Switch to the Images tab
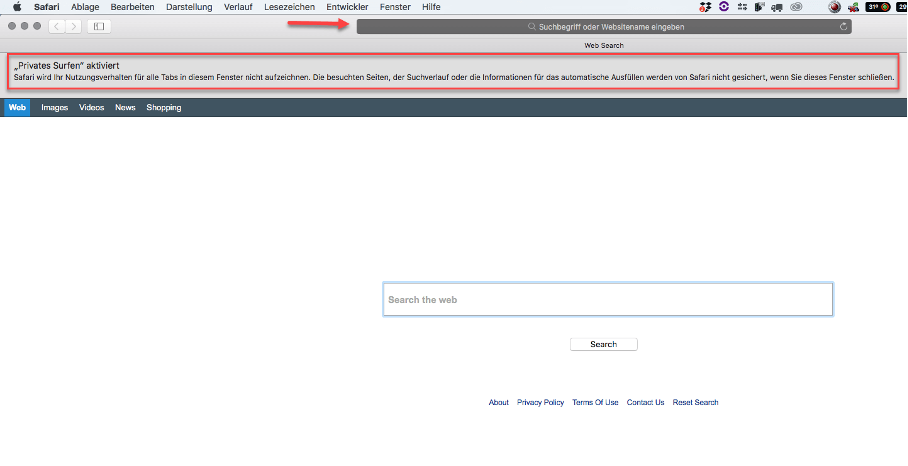This screenshot has height=466, width=908. (54, 107)
